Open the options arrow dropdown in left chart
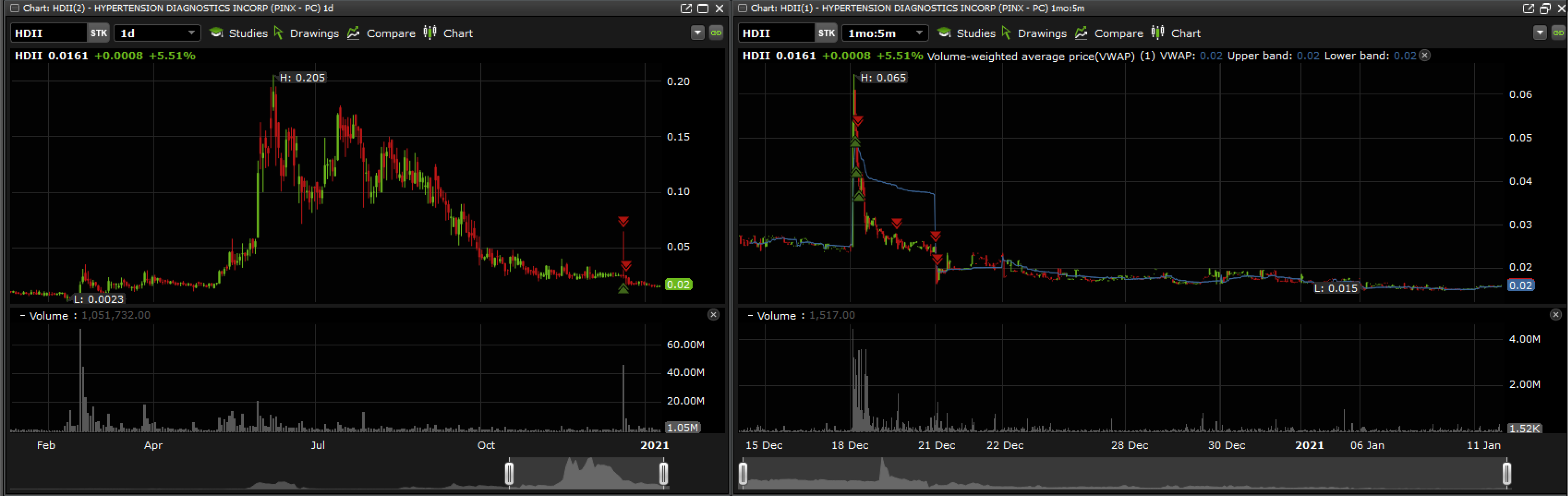Image resolution: width=1568 pixels, height=496 pixels. [697, 33]
